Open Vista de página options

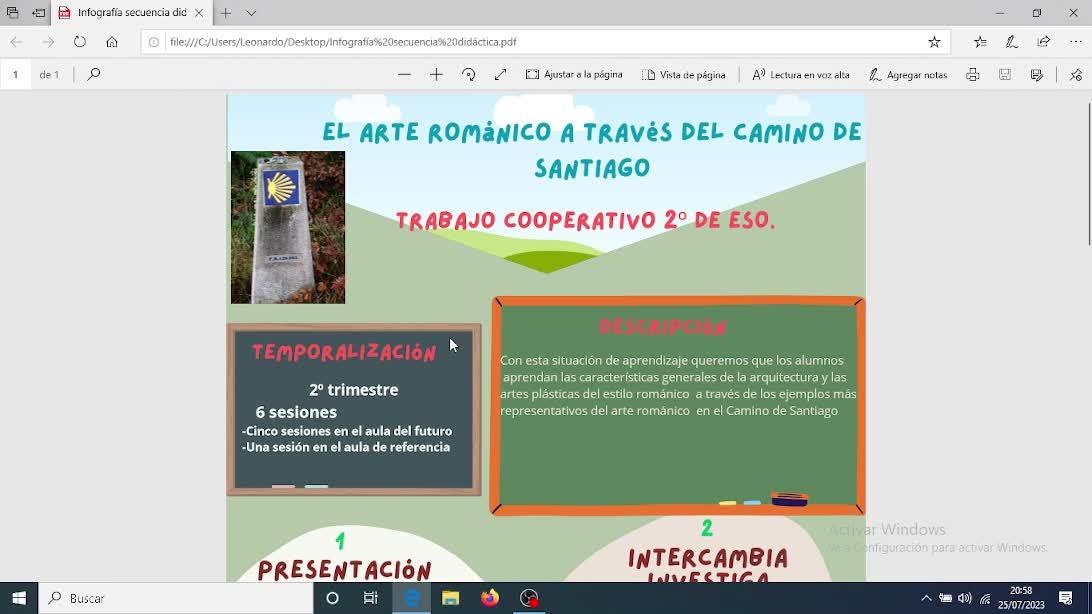click(x=684, y=75)
